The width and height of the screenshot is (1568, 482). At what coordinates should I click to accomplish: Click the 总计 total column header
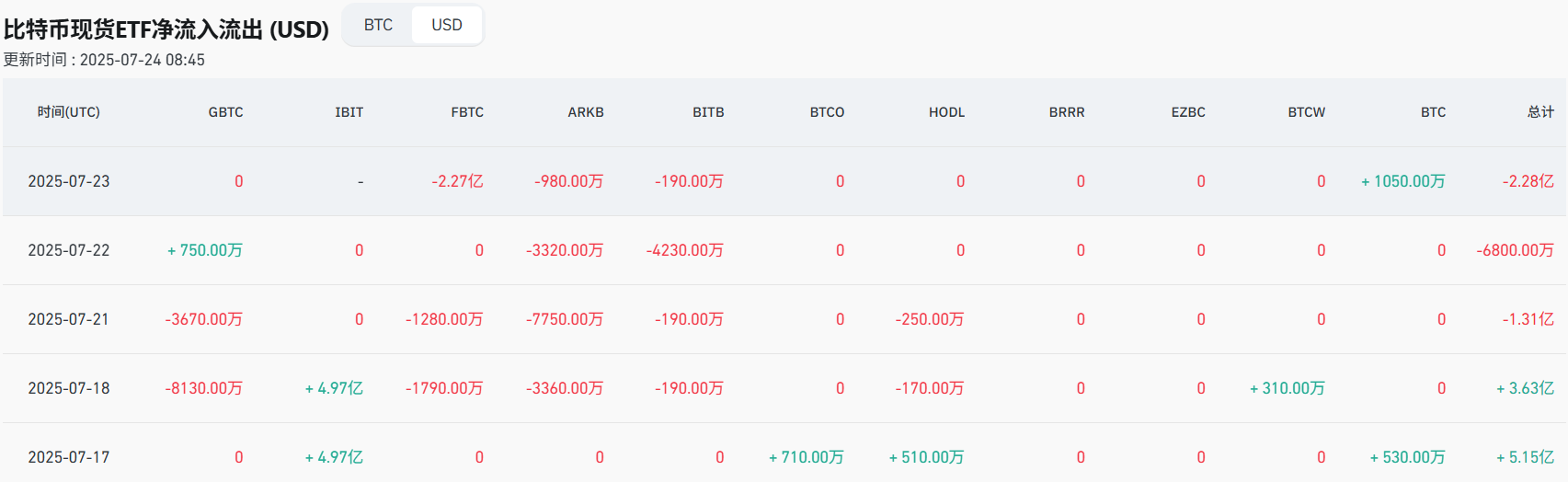[1540, 112]
